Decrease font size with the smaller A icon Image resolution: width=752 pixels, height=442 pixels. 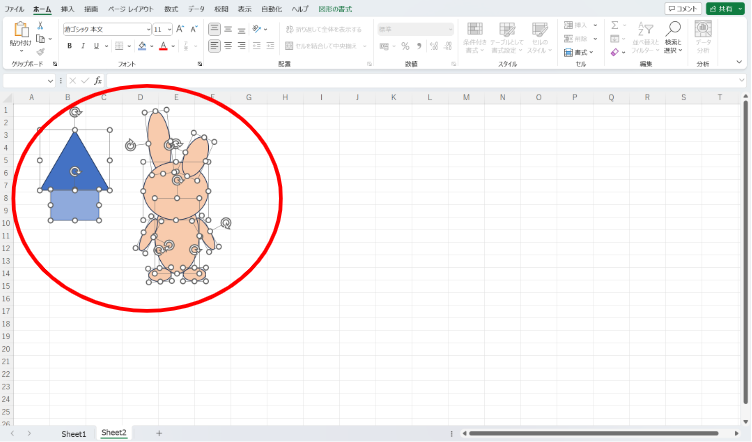pos(194,29)
